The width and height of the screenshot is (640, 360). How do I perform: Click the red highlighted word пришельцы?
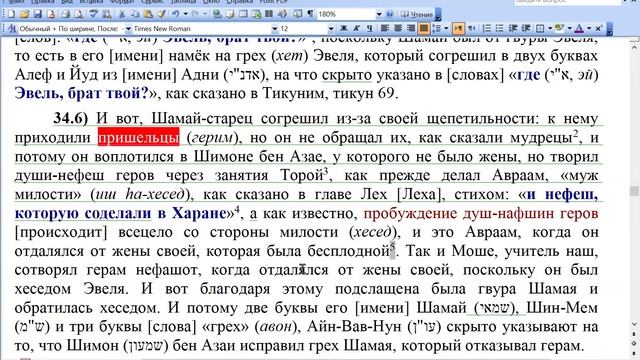click(138, 138)
